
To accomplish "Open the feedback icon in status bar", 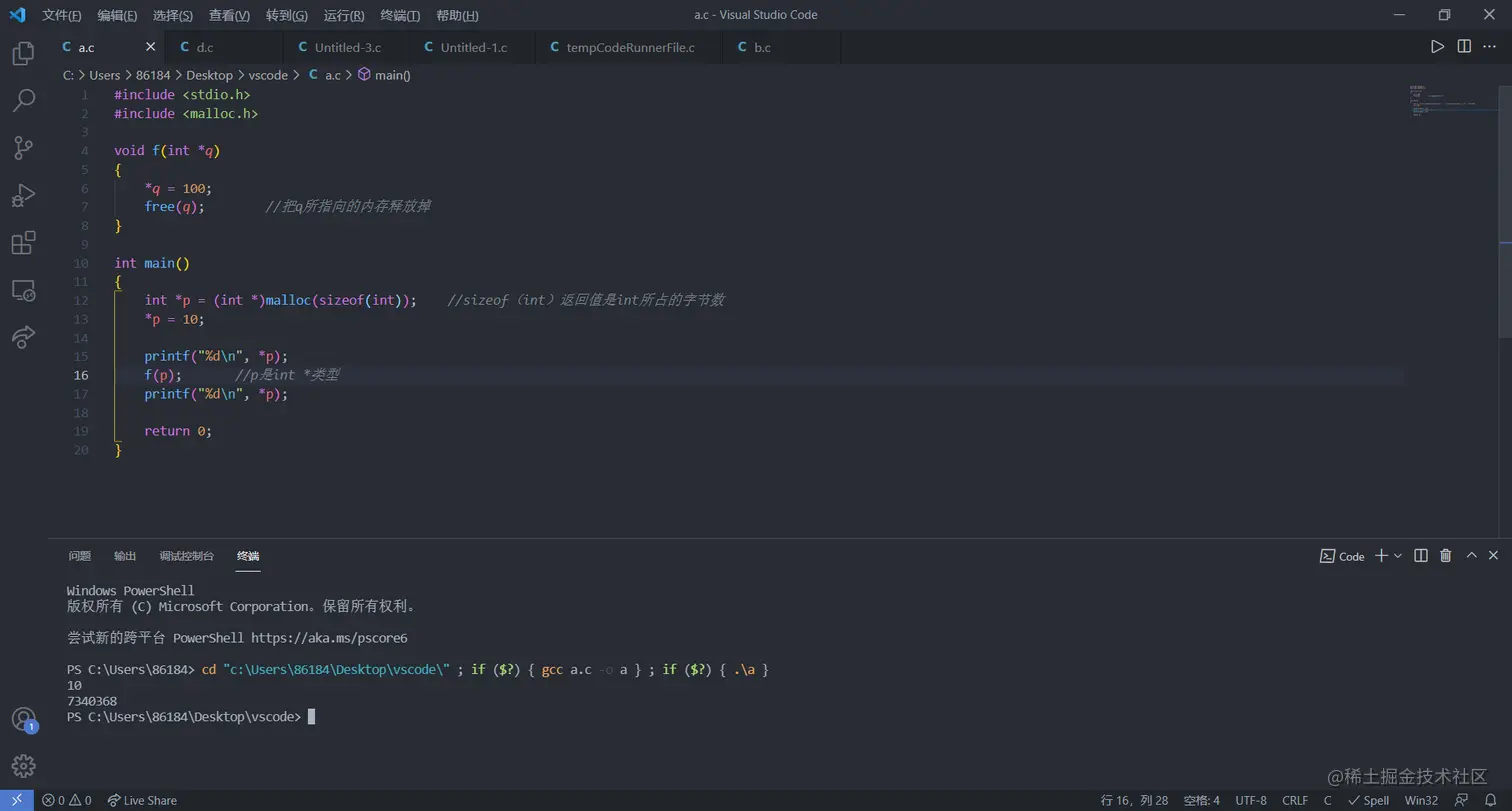I will (1462, 800).
